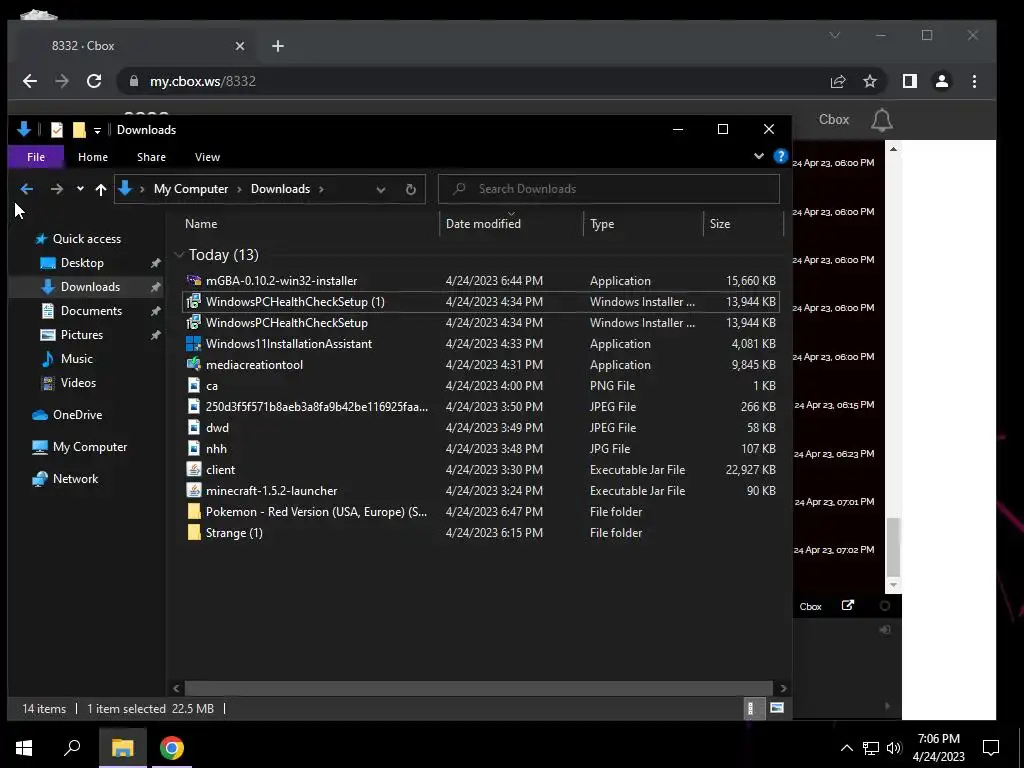This screenshot has width=1024, height=768.
Task: Open Chrome share page icon
Action: (x=838, y=81)
